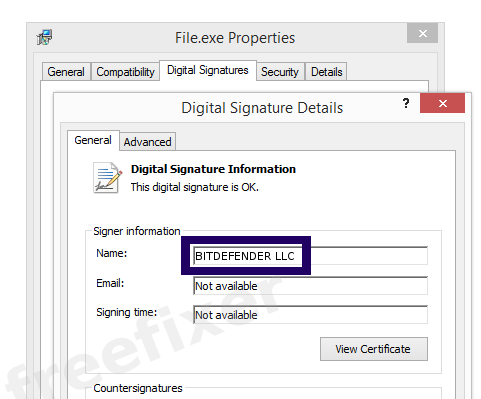Click the 'Name:' label
481x399 pixels.
pos(112,253)
